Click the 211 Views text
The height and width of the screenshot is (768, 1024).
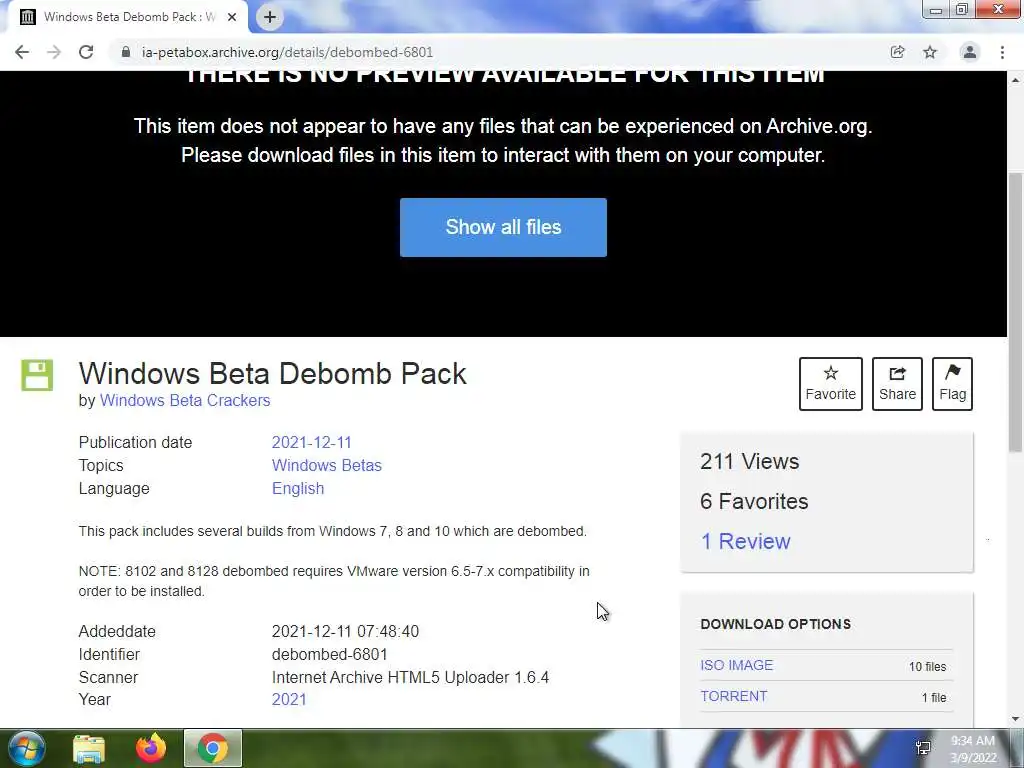click(x=750, y=462)
